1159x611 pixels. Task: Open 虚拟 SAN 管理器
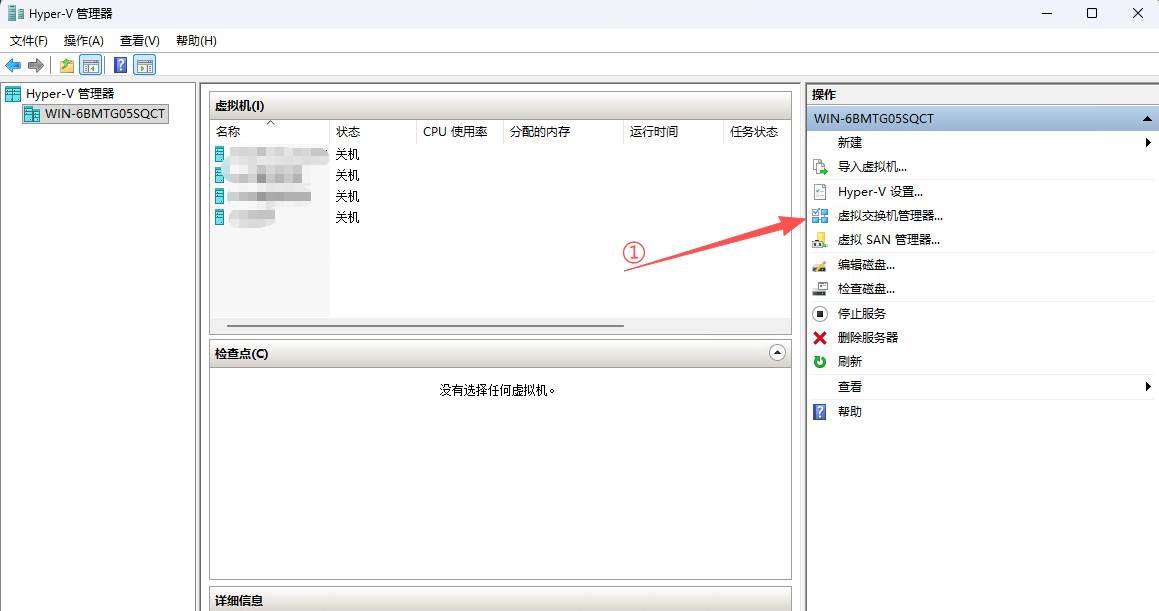click(888, 240)
